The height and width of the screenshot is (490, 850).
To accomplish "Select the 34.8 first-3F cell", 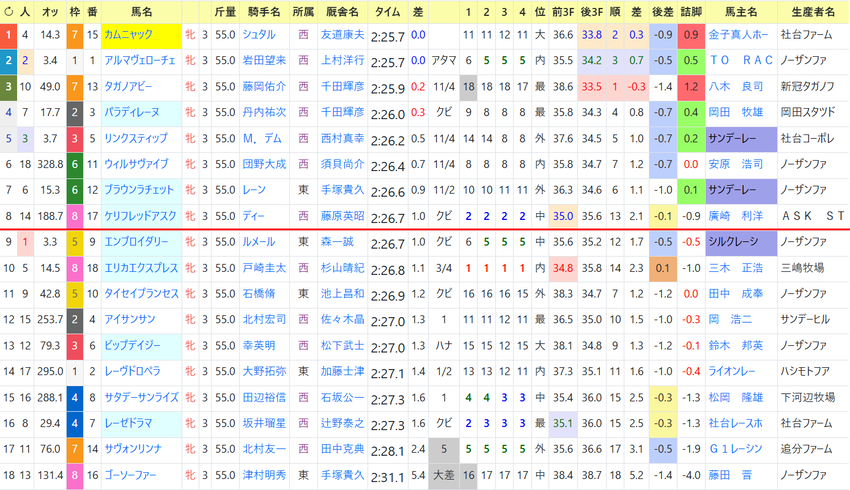I will coord(563,268).
